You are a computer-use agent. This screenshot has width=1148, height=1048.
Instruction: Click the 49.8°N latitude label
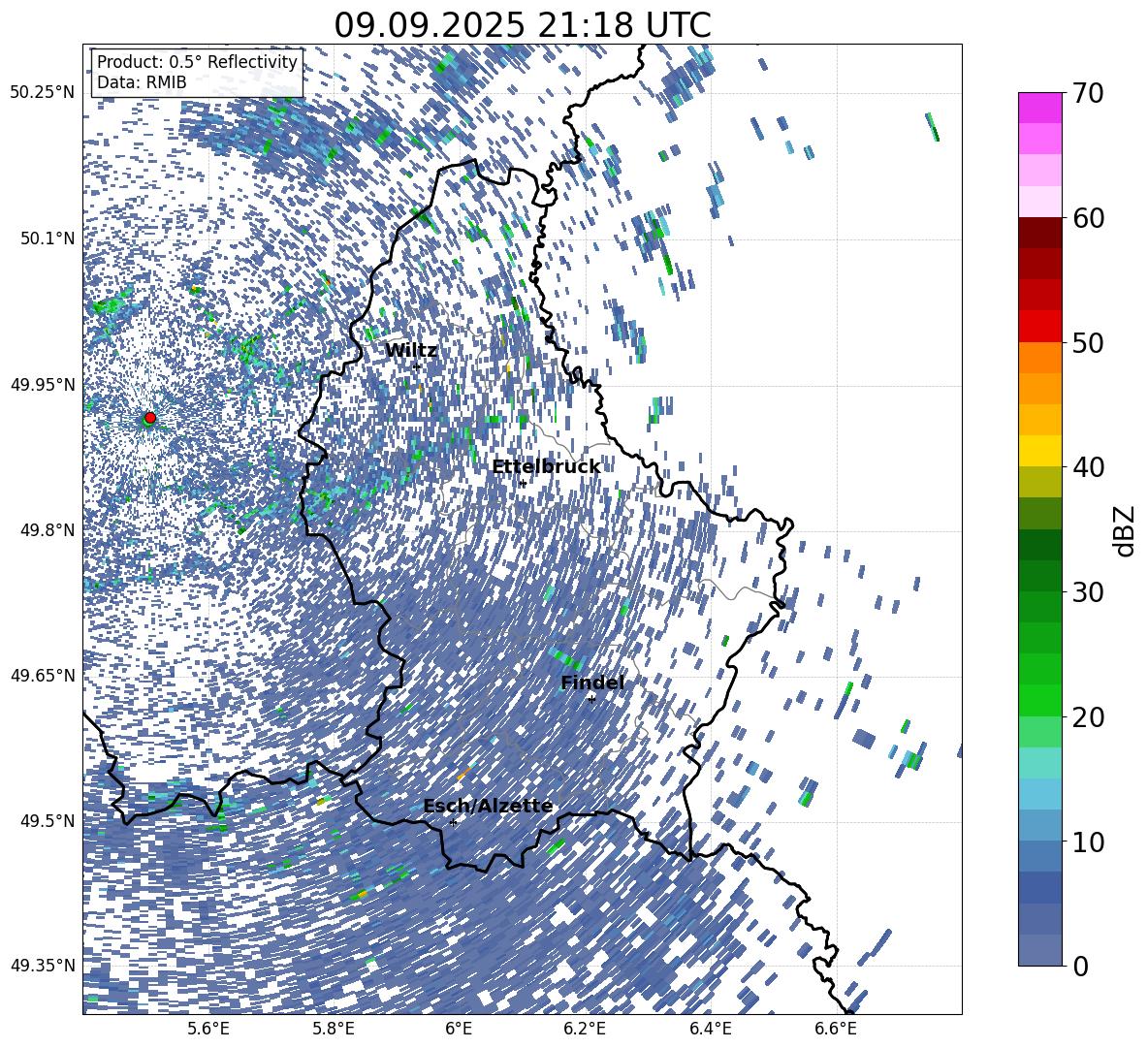pos(47,530)
